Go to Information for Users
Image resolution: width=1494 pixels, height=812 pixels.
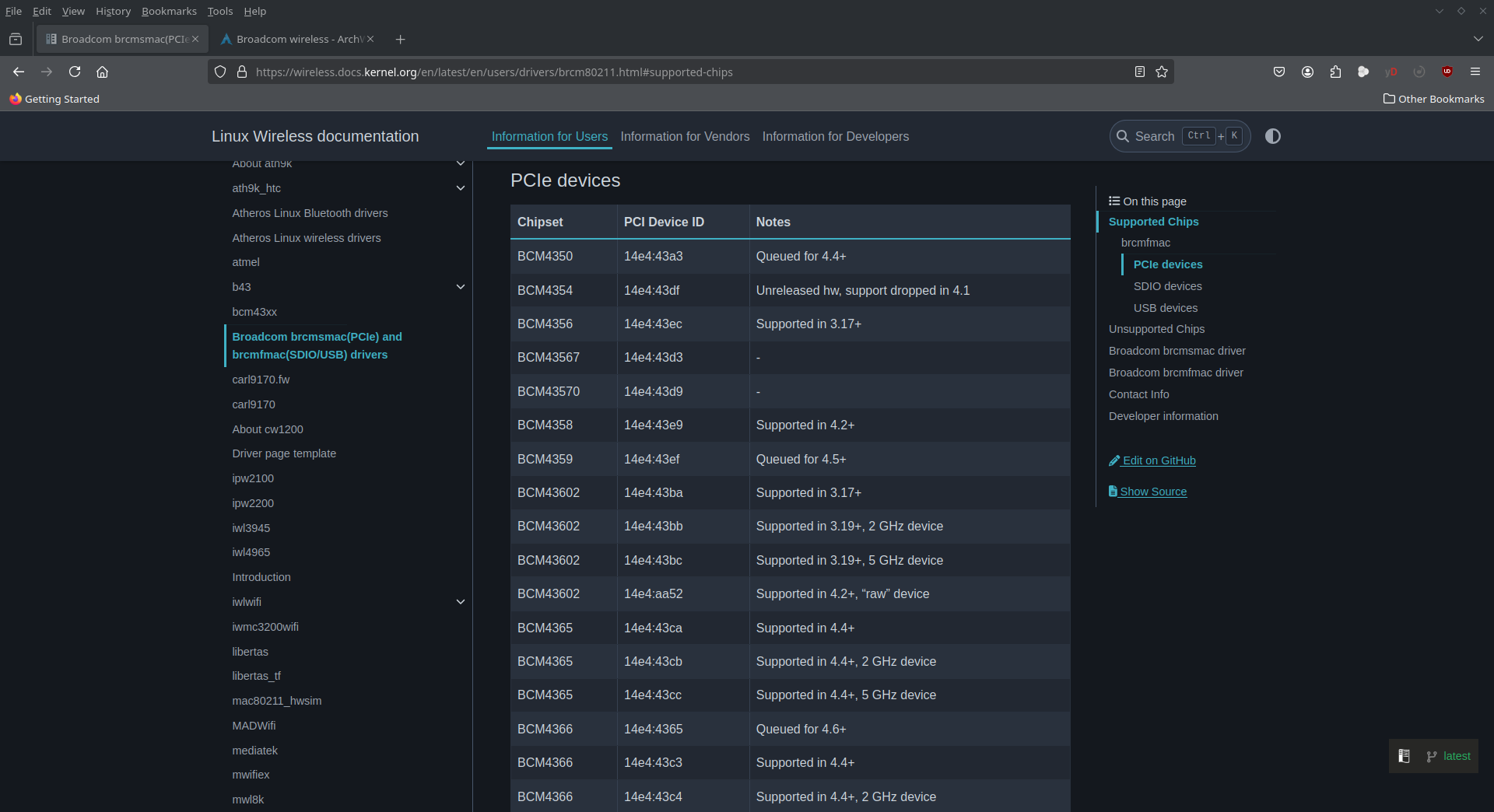click(x=549, y=136)
